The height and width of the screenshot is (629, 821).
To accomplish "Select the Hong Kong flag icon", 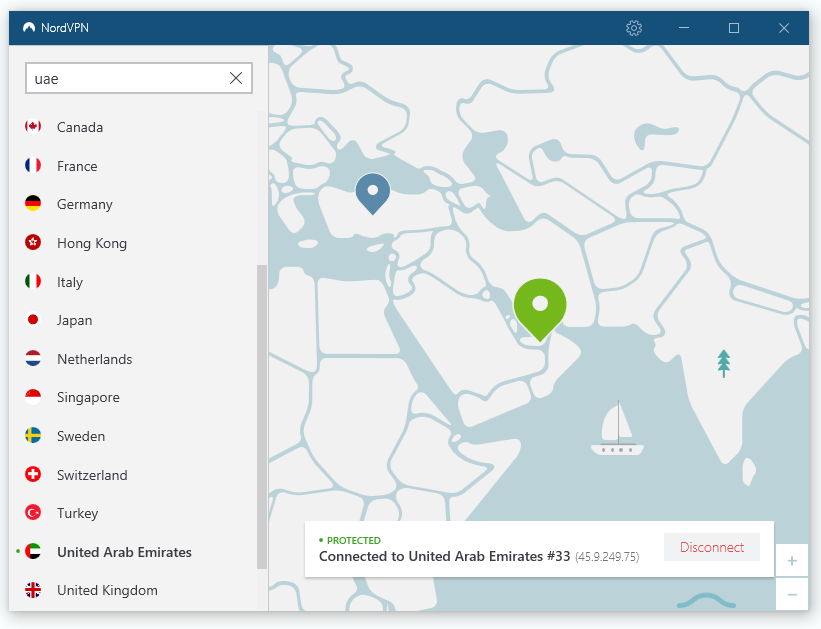I will [31, 243].
